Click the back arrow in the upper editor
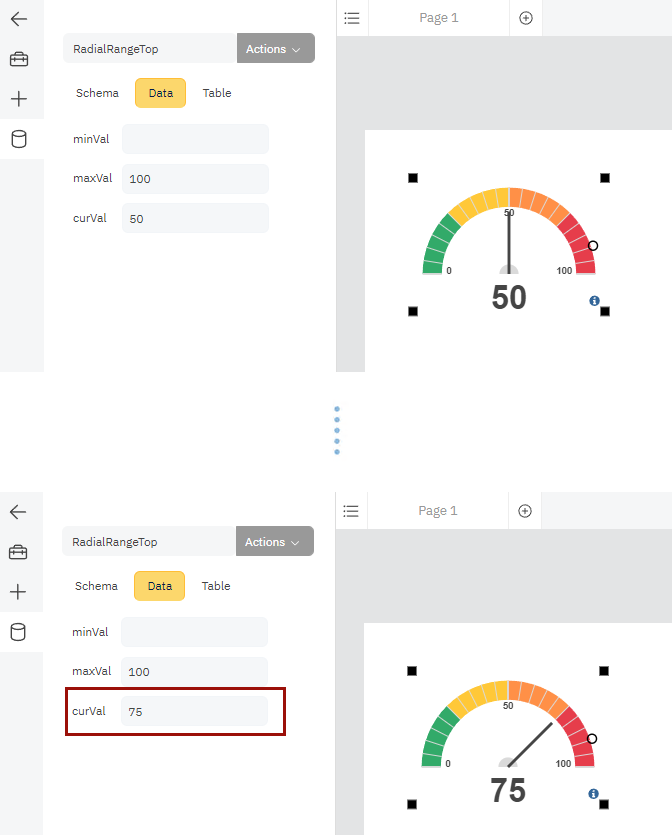Screen dimensions: 672x835 (x=19, y=19)
